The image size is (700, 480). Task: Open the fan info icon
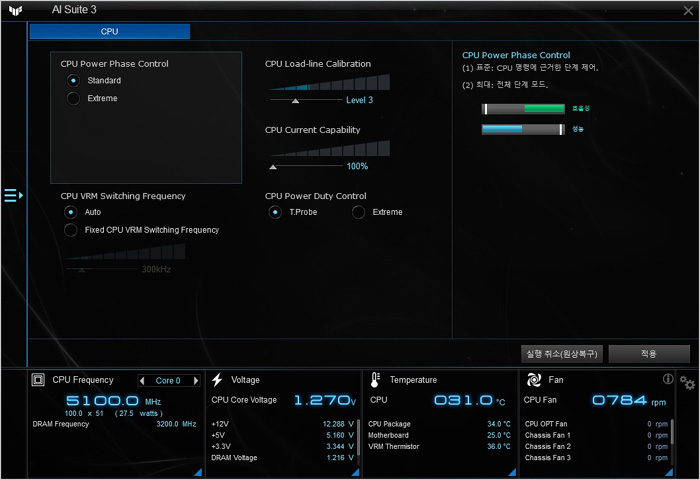click(668, 379)
